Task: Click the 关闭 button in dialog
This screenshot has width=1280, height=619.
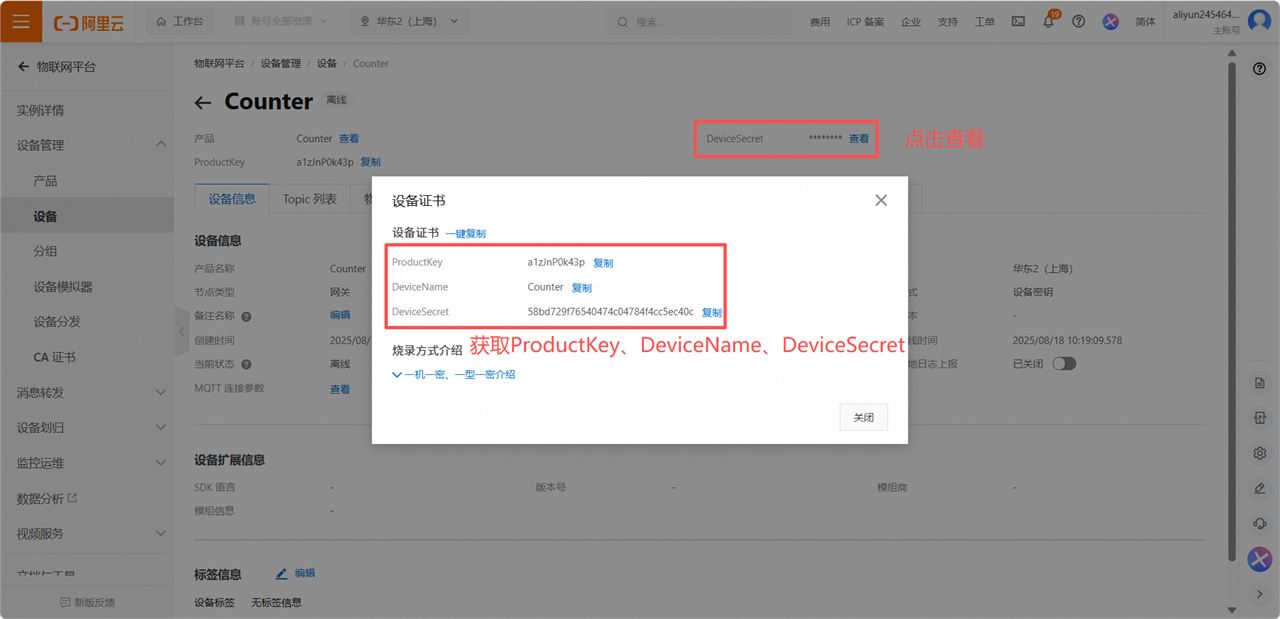Action: coord(864,417)
